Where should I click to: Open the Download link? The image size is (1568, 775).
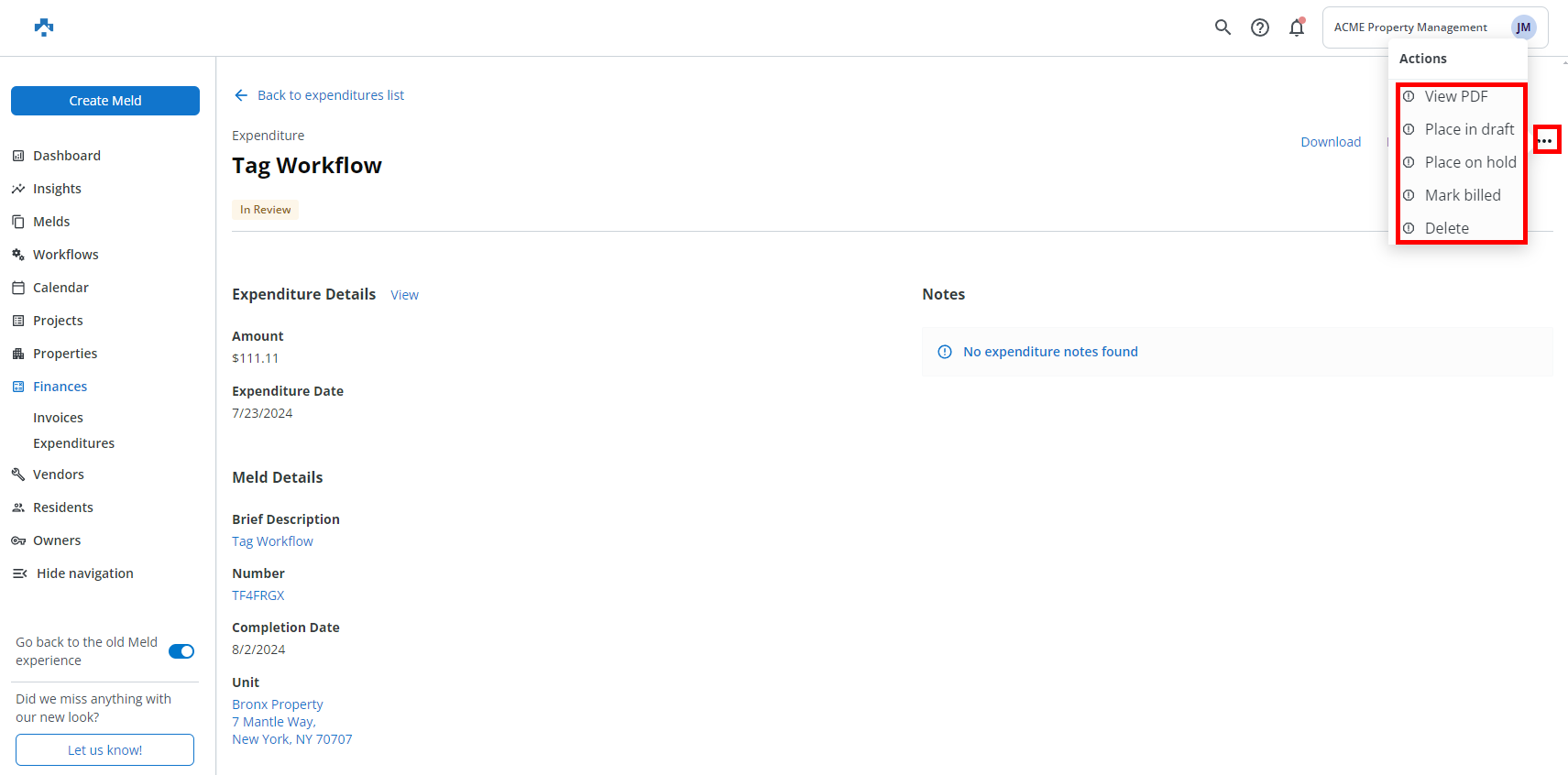click(x=1331, y=142)
